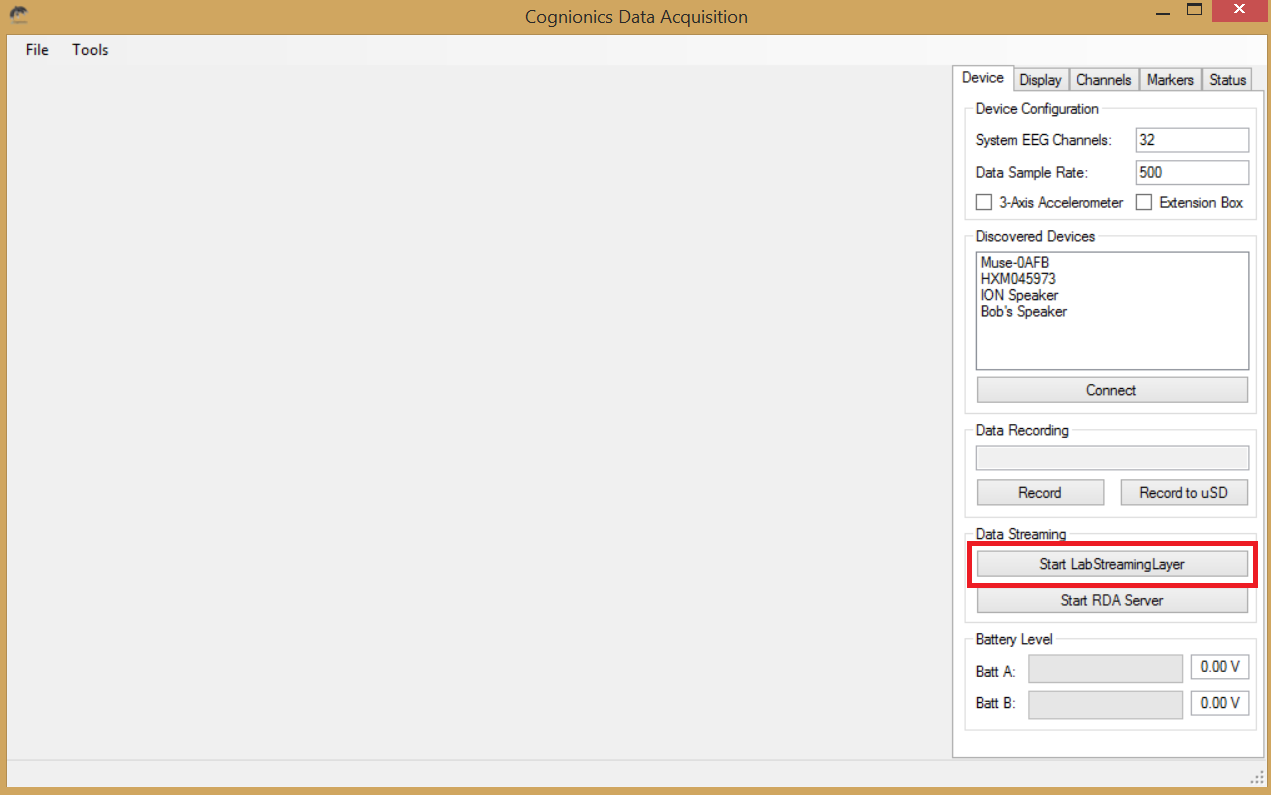The width and height of the screenshot is (1271, 795).
Task: Minimize the Cognionics Data Acquisition window
Action: coord(1162,12)
